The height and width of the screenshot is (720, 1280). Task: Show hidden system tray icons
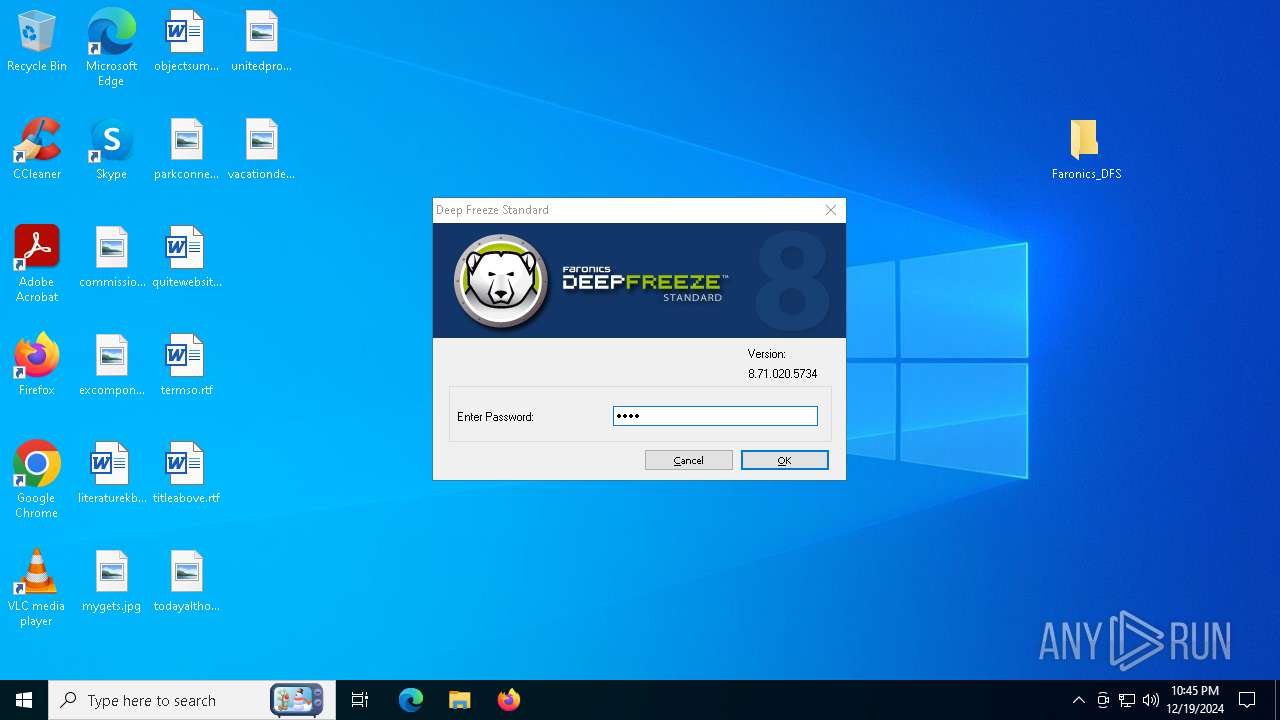coord(1078,700)
